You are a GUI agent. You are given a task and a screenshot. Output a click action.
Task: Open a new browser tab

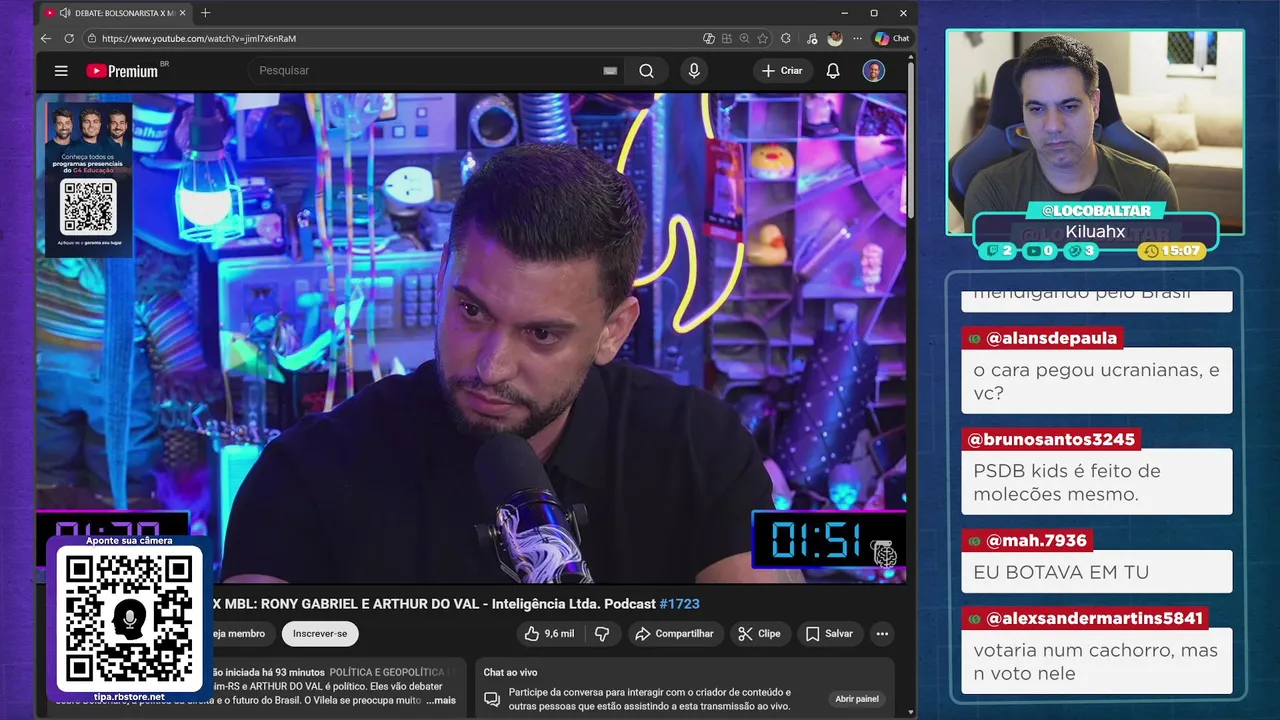click(205, 13)
